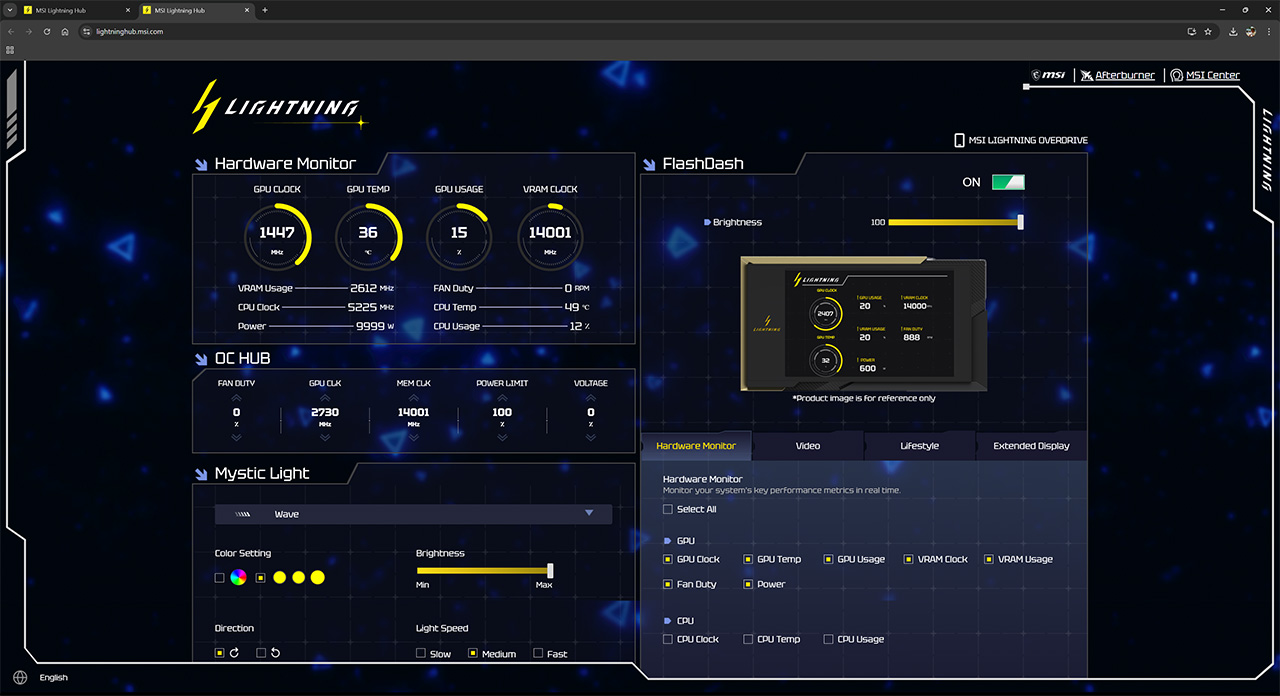Click the first yellow color swatch
Viewport: 1280px width, 696px height.
[x=280, y=577]
